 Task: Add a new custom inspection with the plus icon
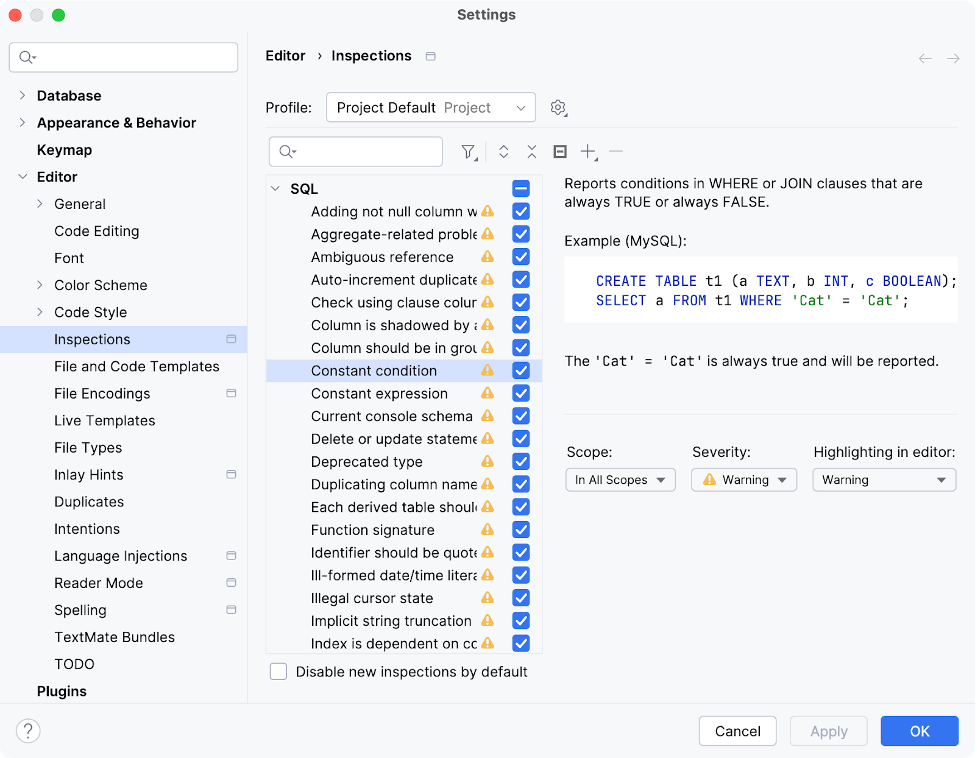(587, 151)
